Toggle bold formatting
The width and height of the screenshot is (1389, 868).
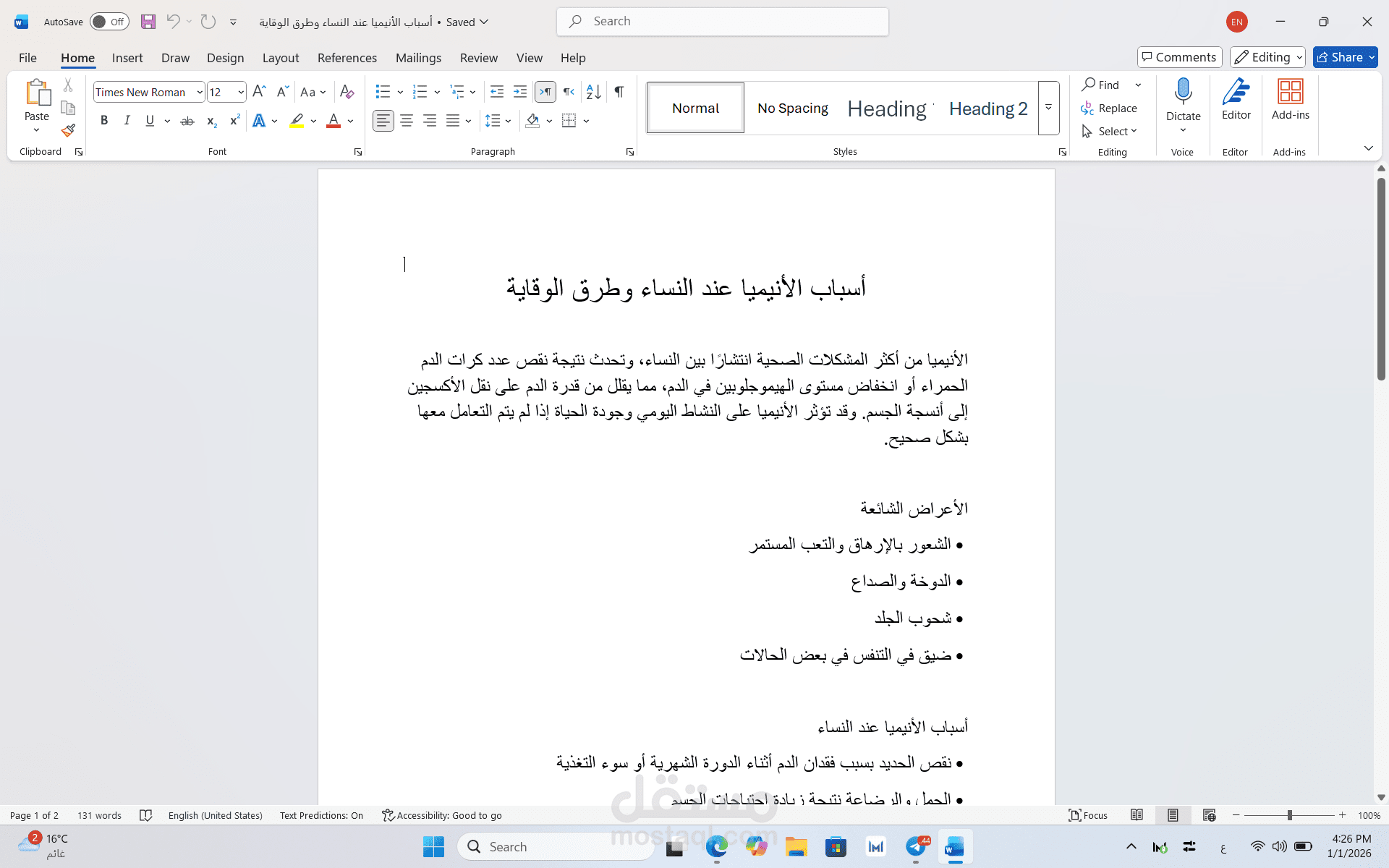(x=103, y=120)
